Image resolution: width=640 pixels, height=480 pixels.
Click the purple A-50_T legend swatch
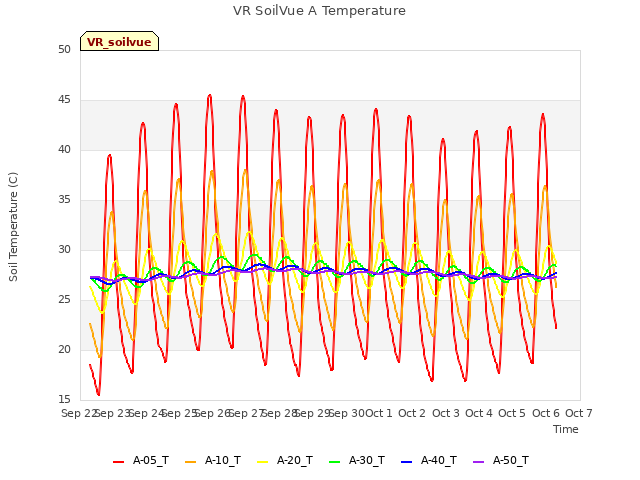[478, 462]
